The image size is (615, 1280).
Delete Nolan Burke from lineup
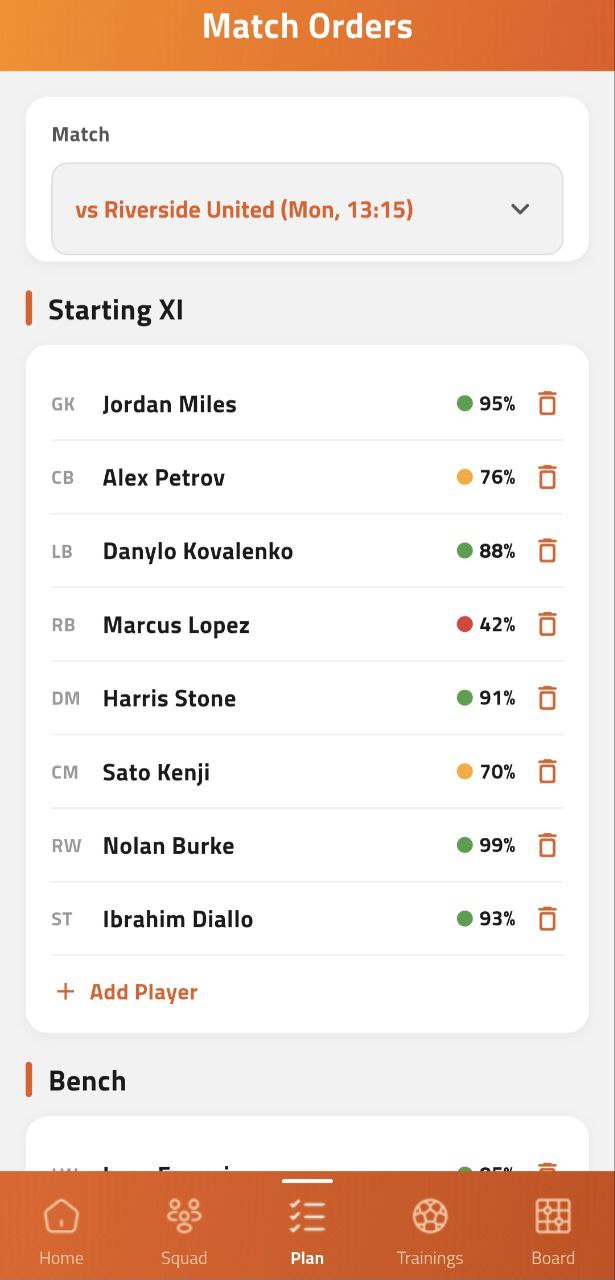click(547, 846)
